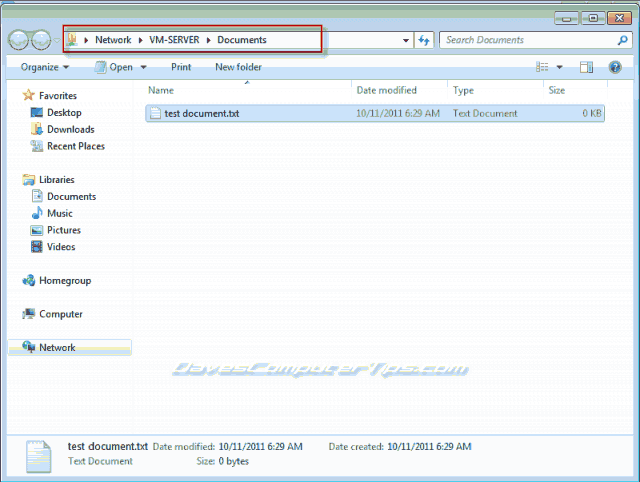Expand the arrow after VM-SERVER breadcrumb
Viewport: 640px width, 482px height.
(x=209, y=40)
